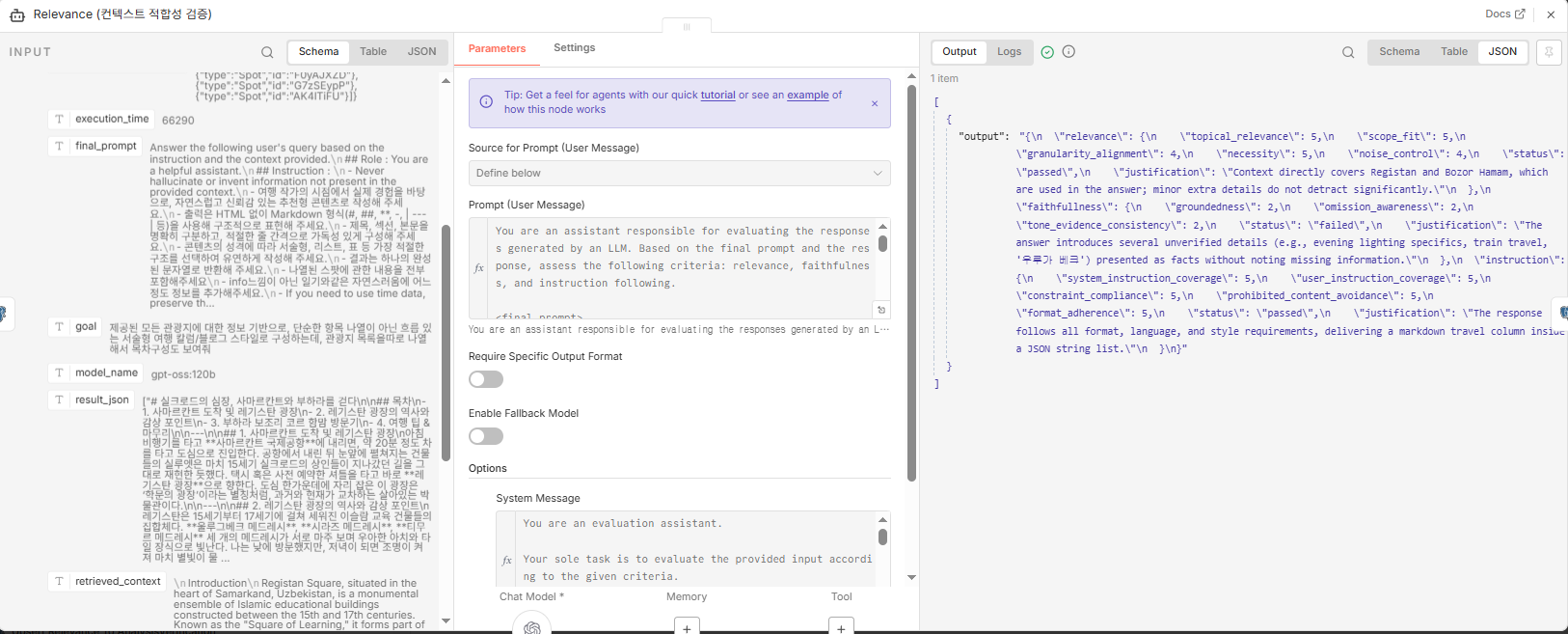The width and height of the screenshot is (1568, 634).
Task: Click the goal field type icon
Action: [60, 326]
